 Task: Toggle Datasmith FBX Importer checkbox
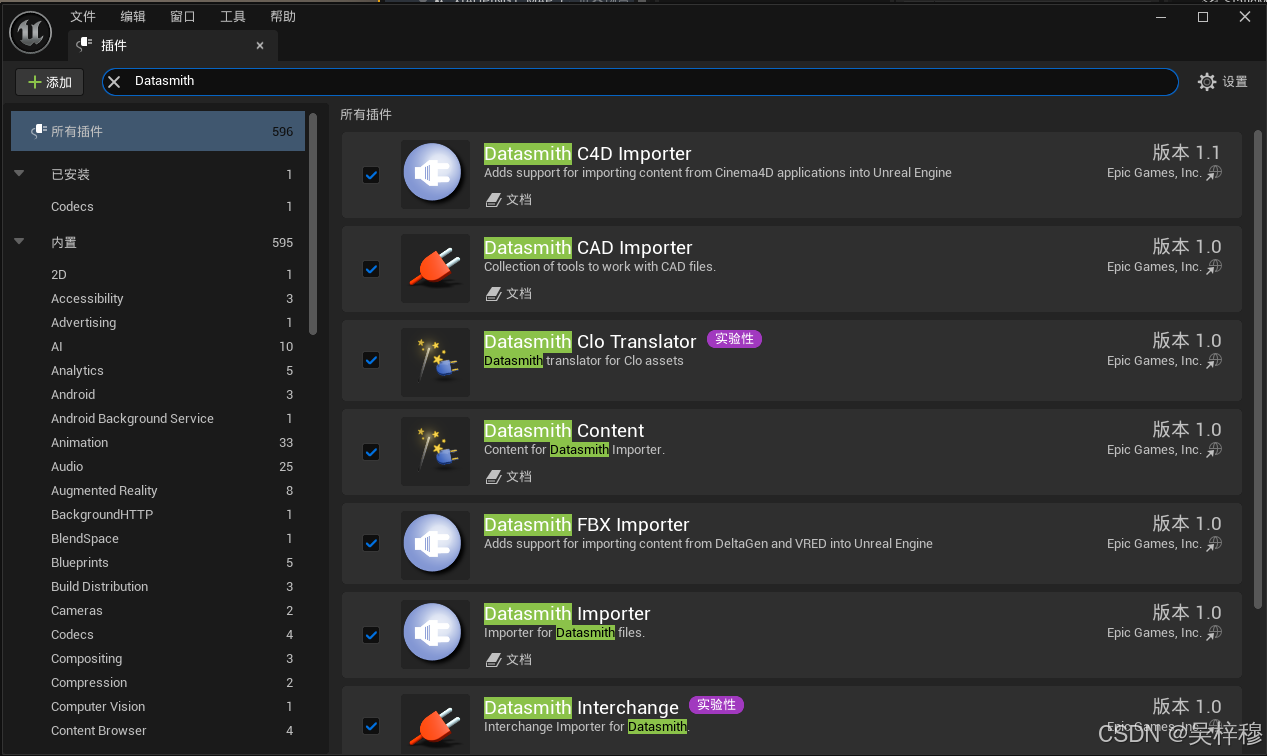371,543
